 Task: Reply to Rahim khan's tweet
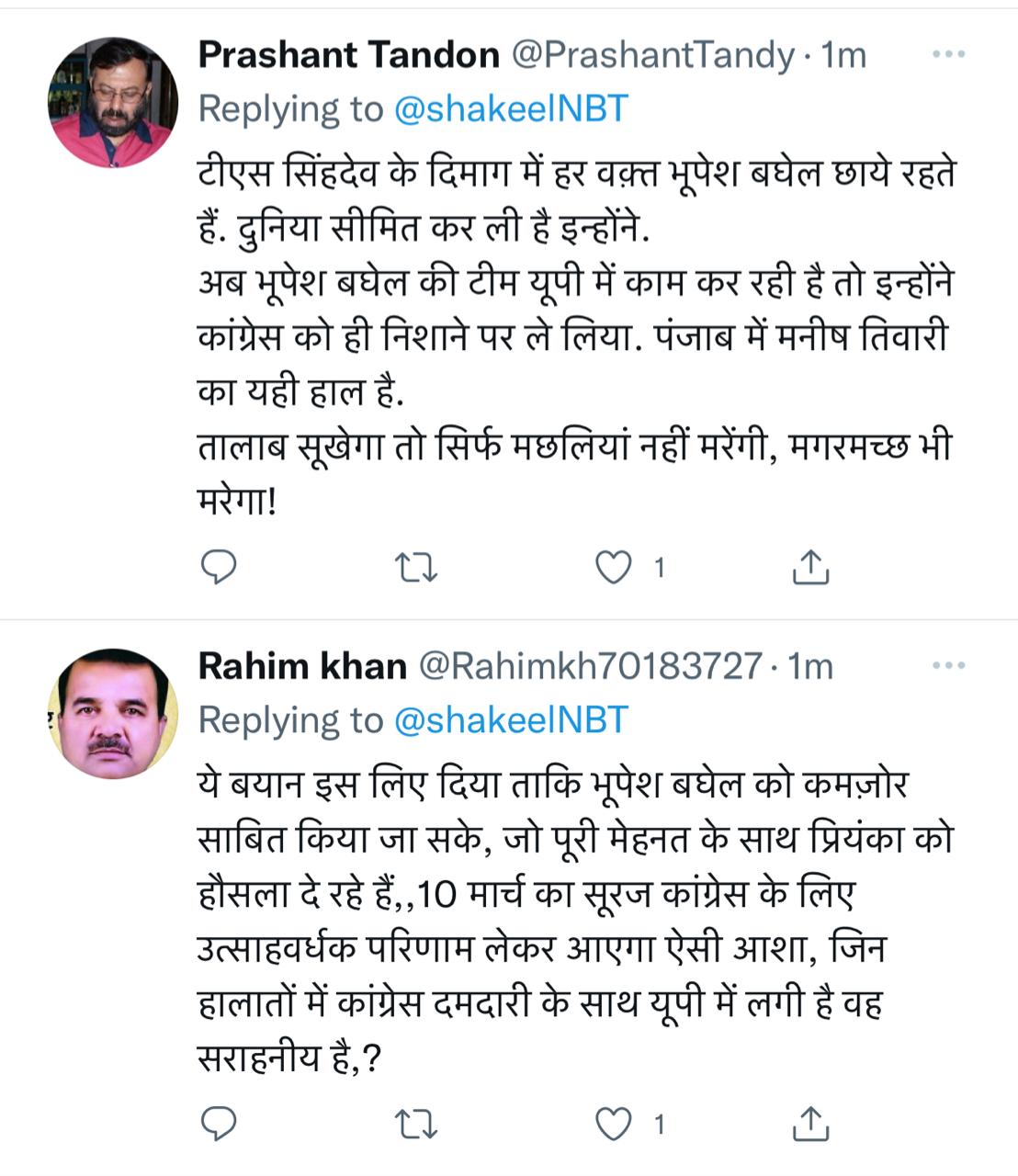pos(219,1123)
